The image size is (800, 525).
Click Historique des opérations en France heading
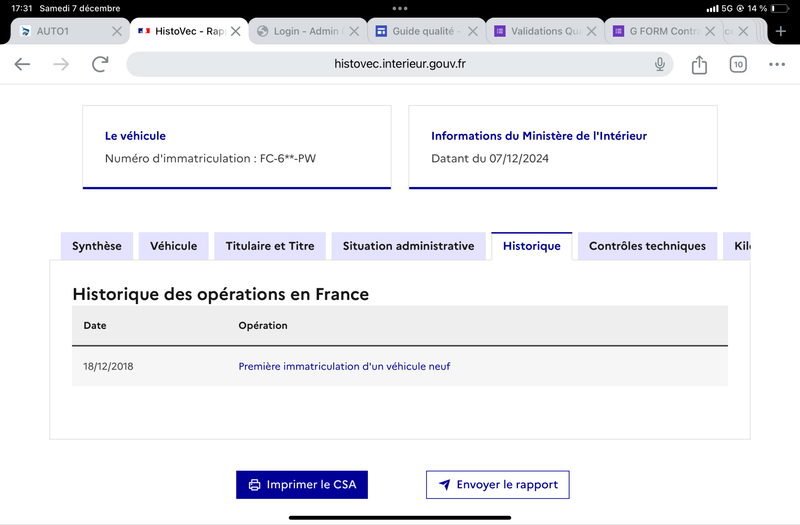tap(220, 294)
